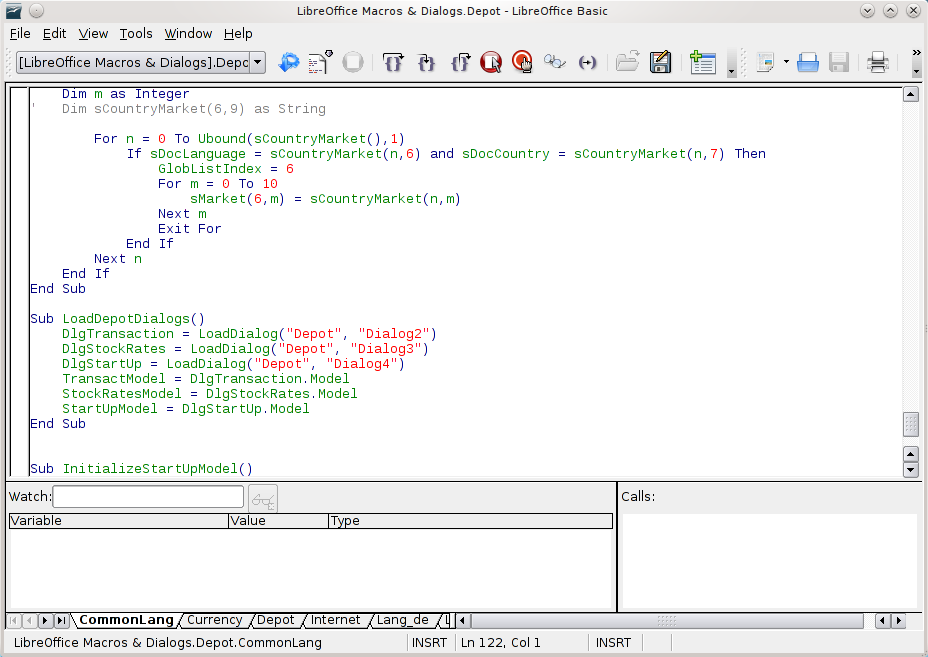928x657 pixels.
Task: Click the Enable Watch glasses icon in toolbar
Action: (555, 62)
